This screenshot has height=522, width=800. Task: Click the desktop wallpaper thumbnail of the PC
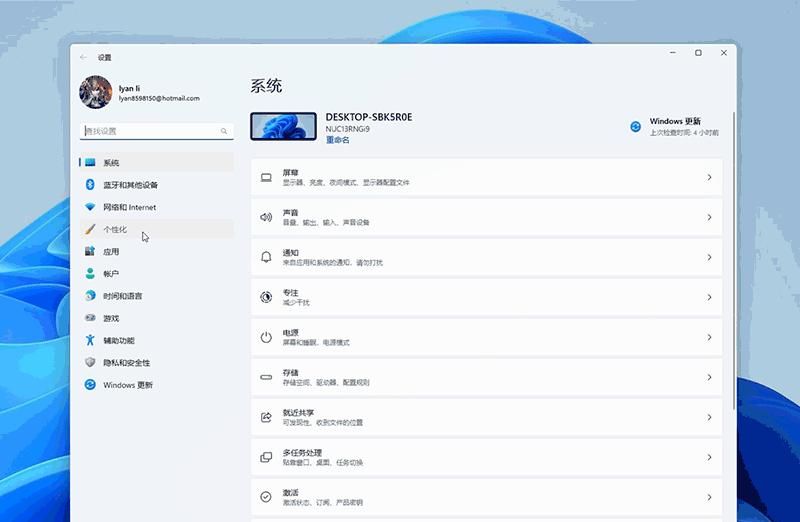(x=283, y=127)
